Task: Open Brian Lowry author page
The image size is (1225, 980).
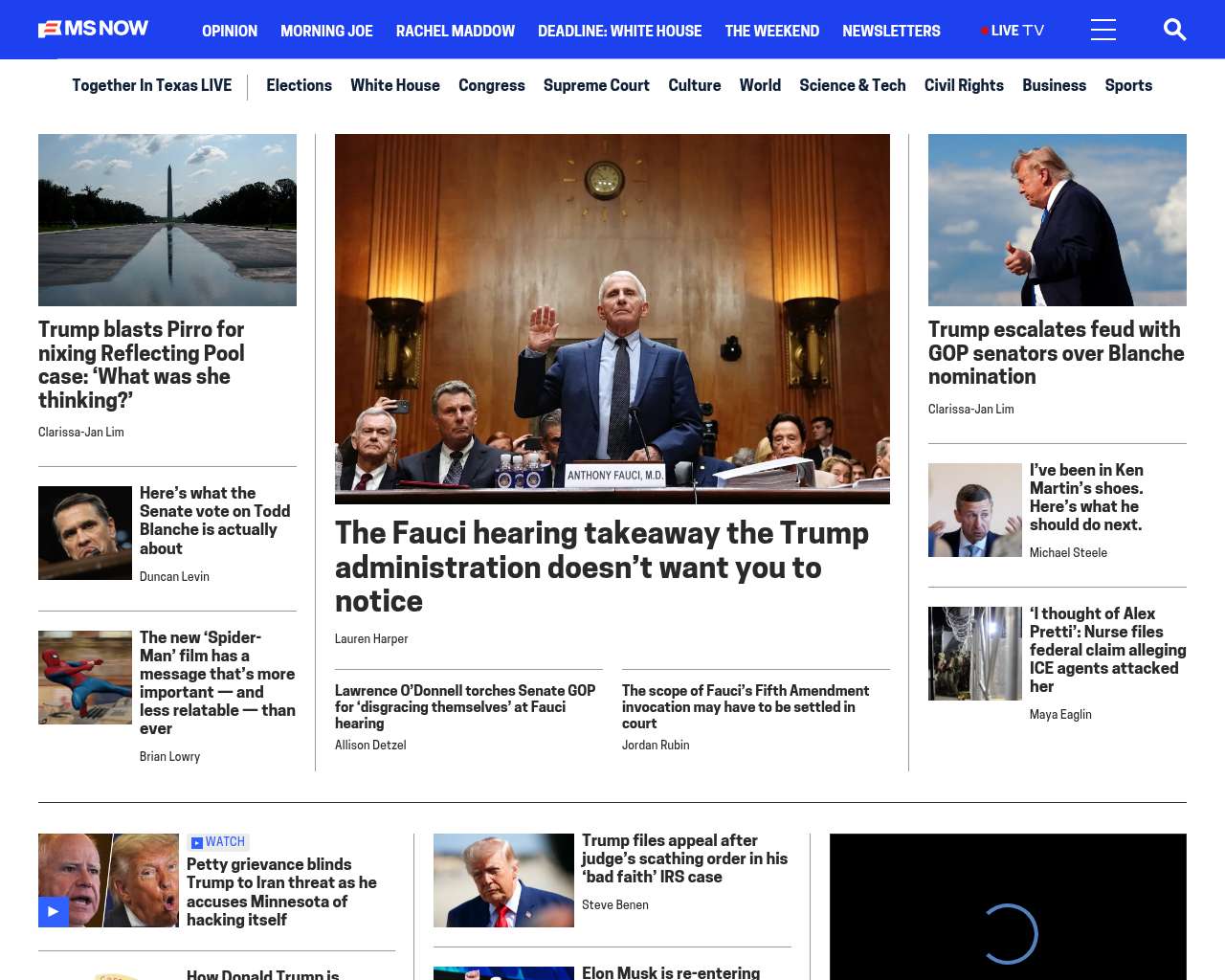Action: 169,757
